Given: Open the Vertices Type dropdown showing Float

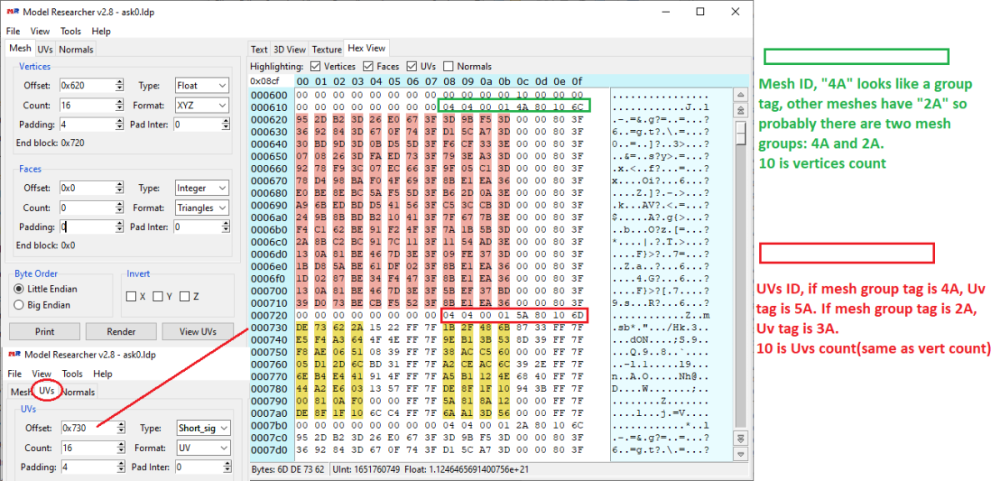Looking at the screenshot, I should [203, 86].
